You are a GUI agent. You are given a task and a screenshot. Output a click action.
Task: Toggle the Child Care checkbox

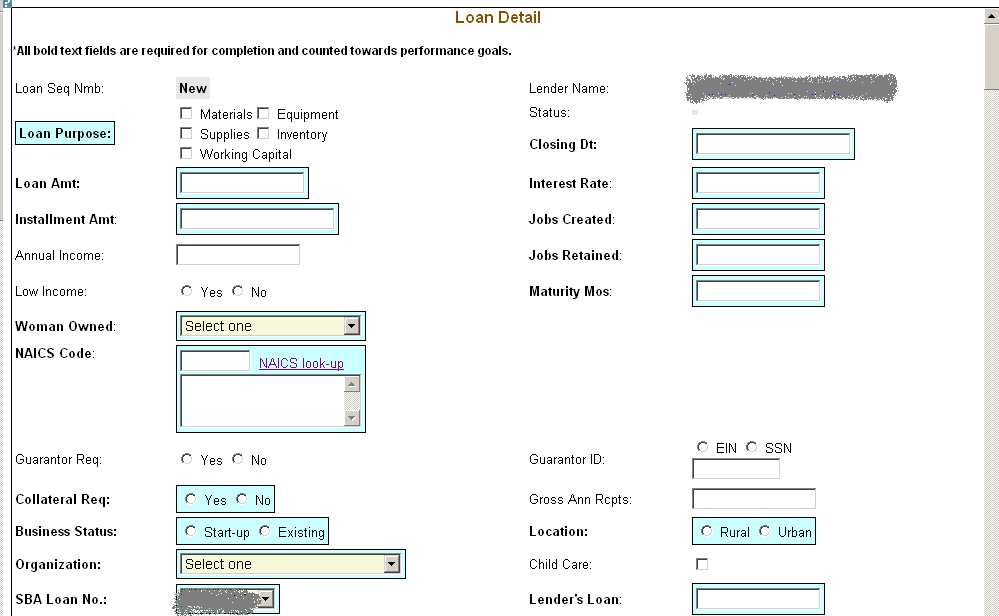coord(702,564)
